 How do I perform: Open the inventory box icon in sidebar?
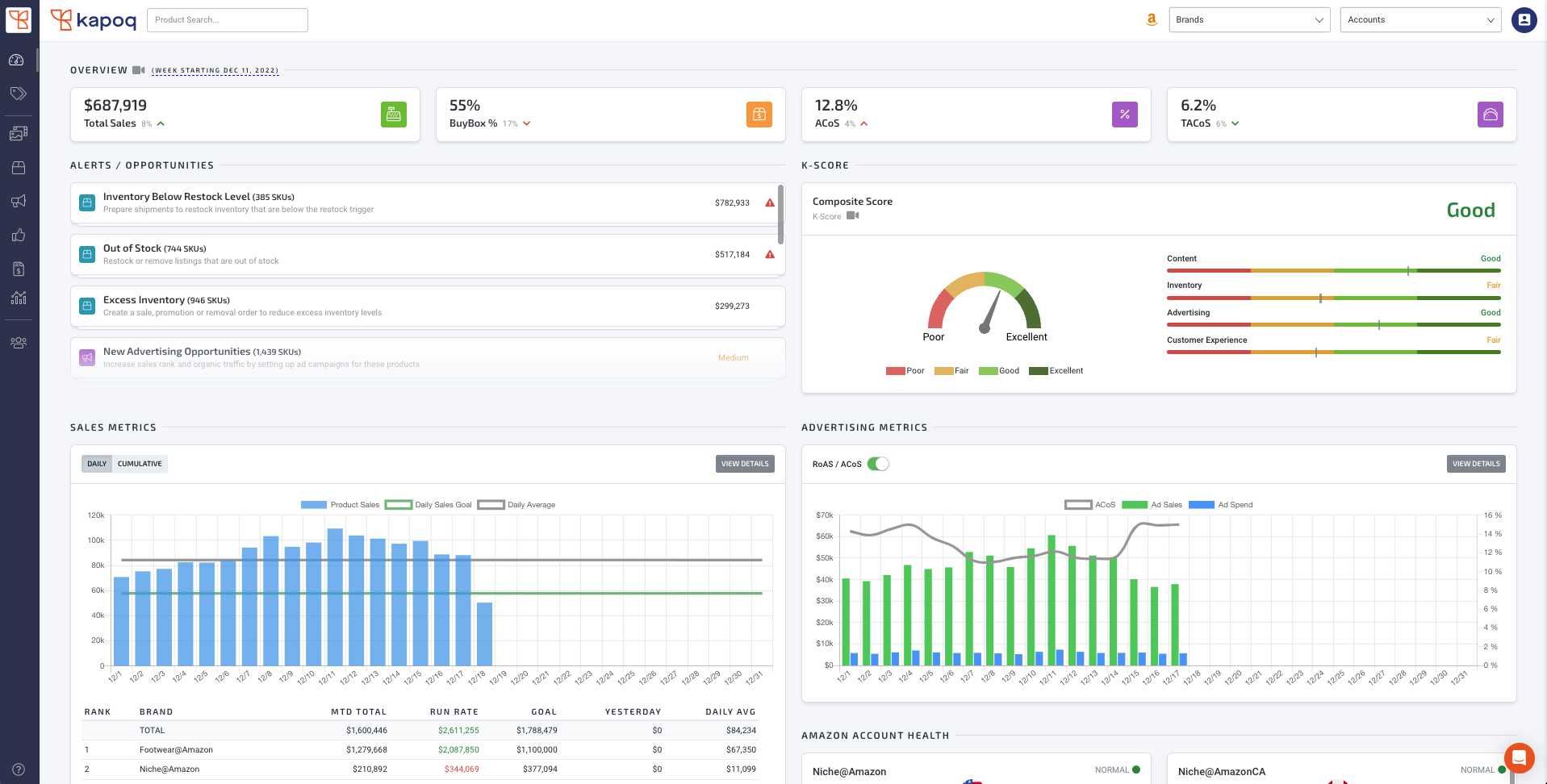pos(18,168)
